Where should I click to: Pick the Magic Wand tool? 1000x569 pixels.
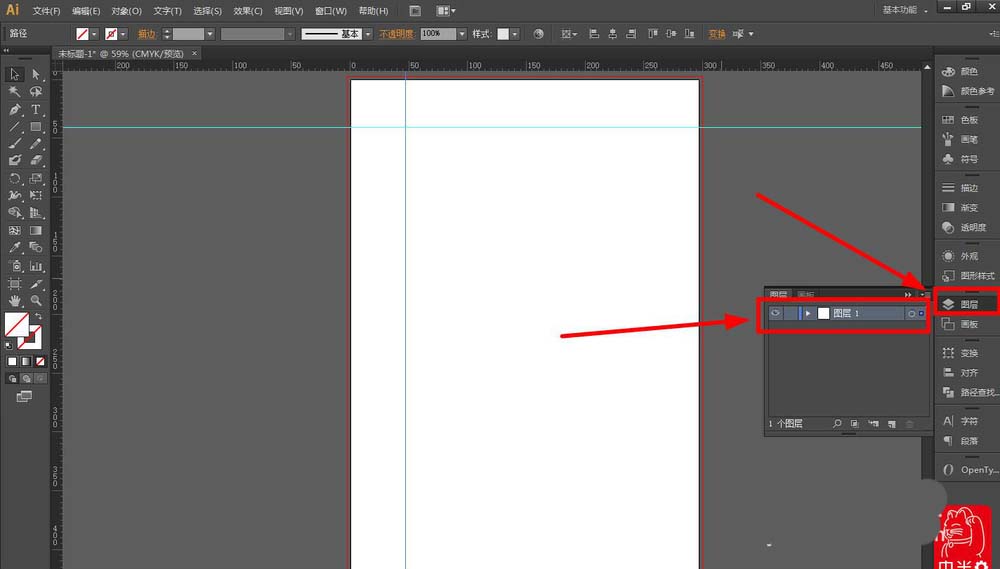click(14, 92)
